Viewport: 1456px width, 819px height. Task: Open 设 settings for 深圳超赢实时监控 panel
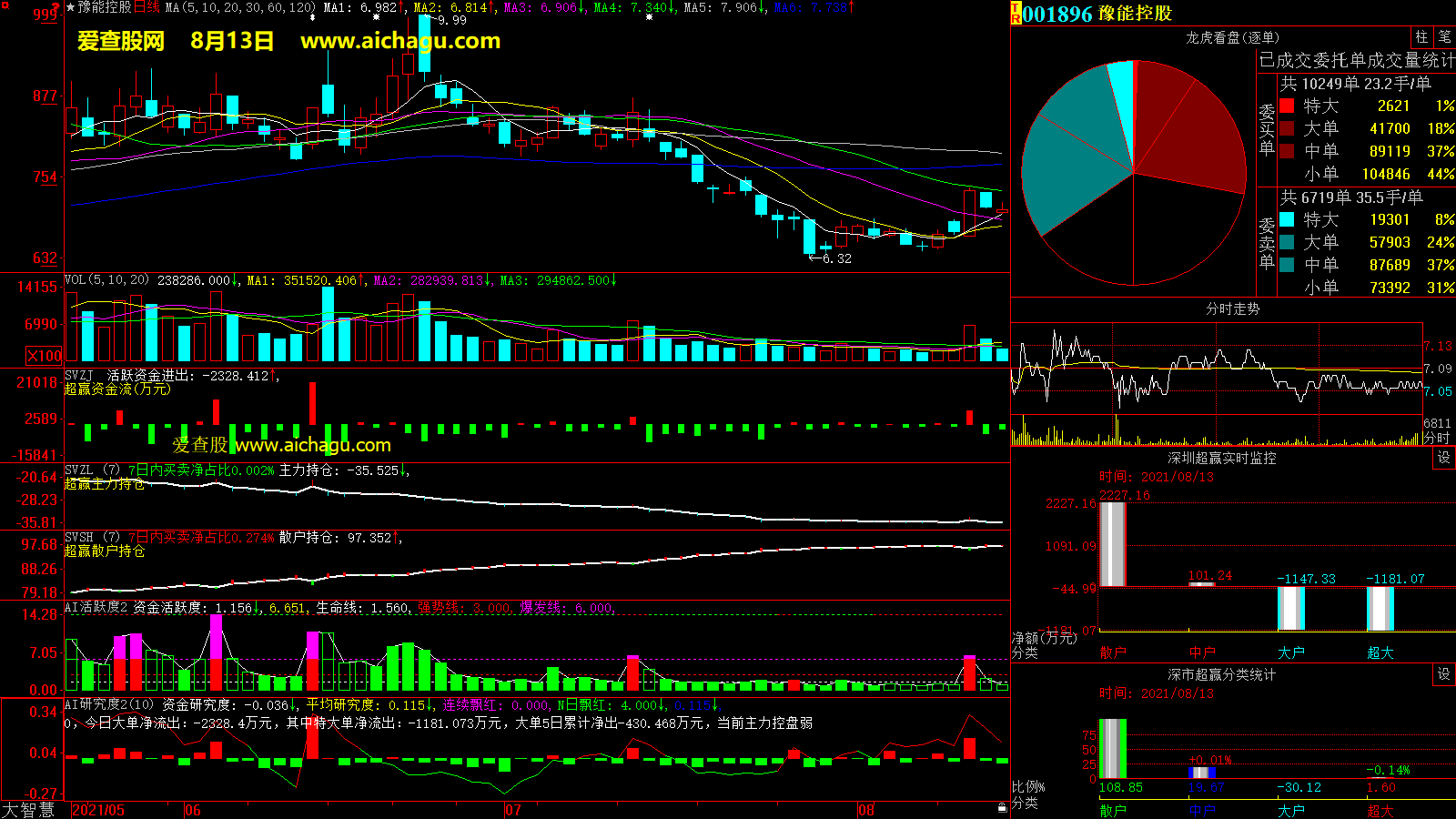pos(1444,458)
